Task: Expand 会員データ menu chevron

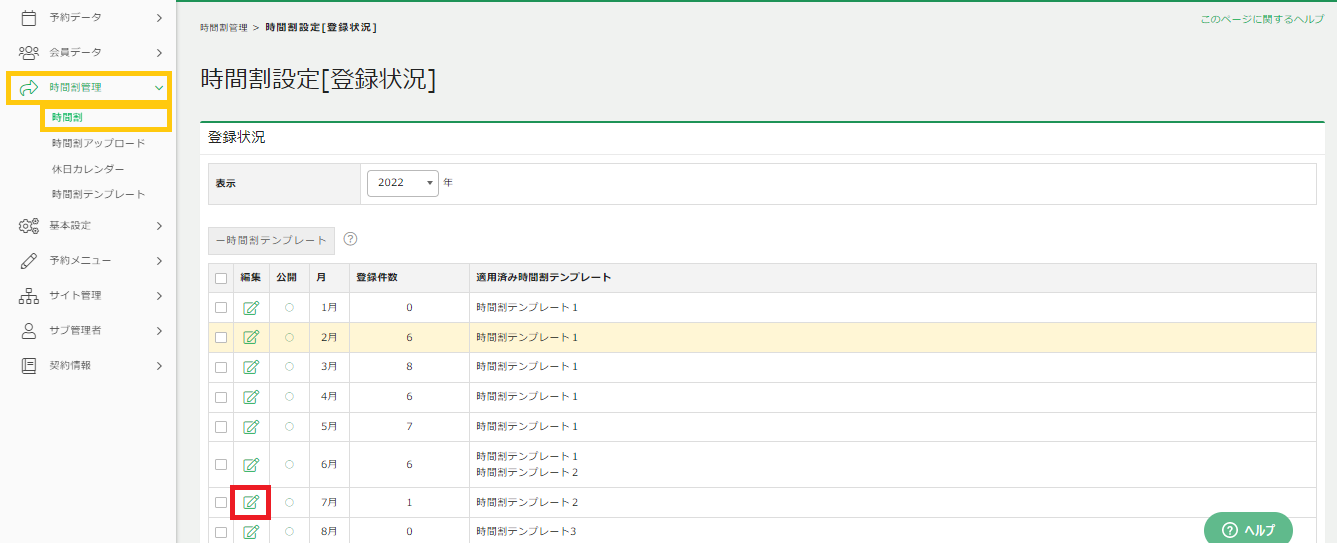Action: click(159, 52)
